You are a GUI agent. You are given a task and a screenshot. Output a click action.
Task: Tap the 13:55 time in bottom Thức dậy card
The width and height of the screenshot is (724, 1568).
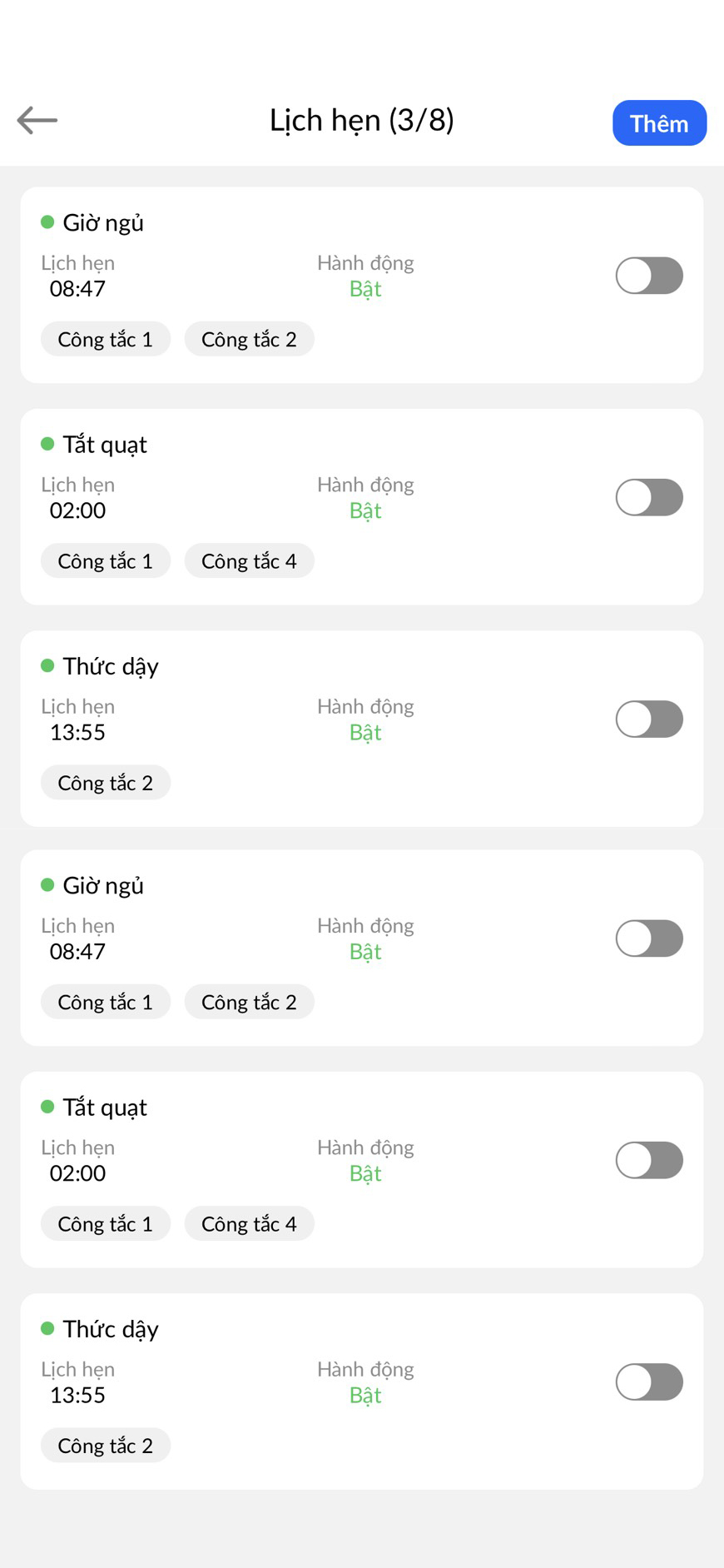pyautogui.click(x=77, y=1395)
